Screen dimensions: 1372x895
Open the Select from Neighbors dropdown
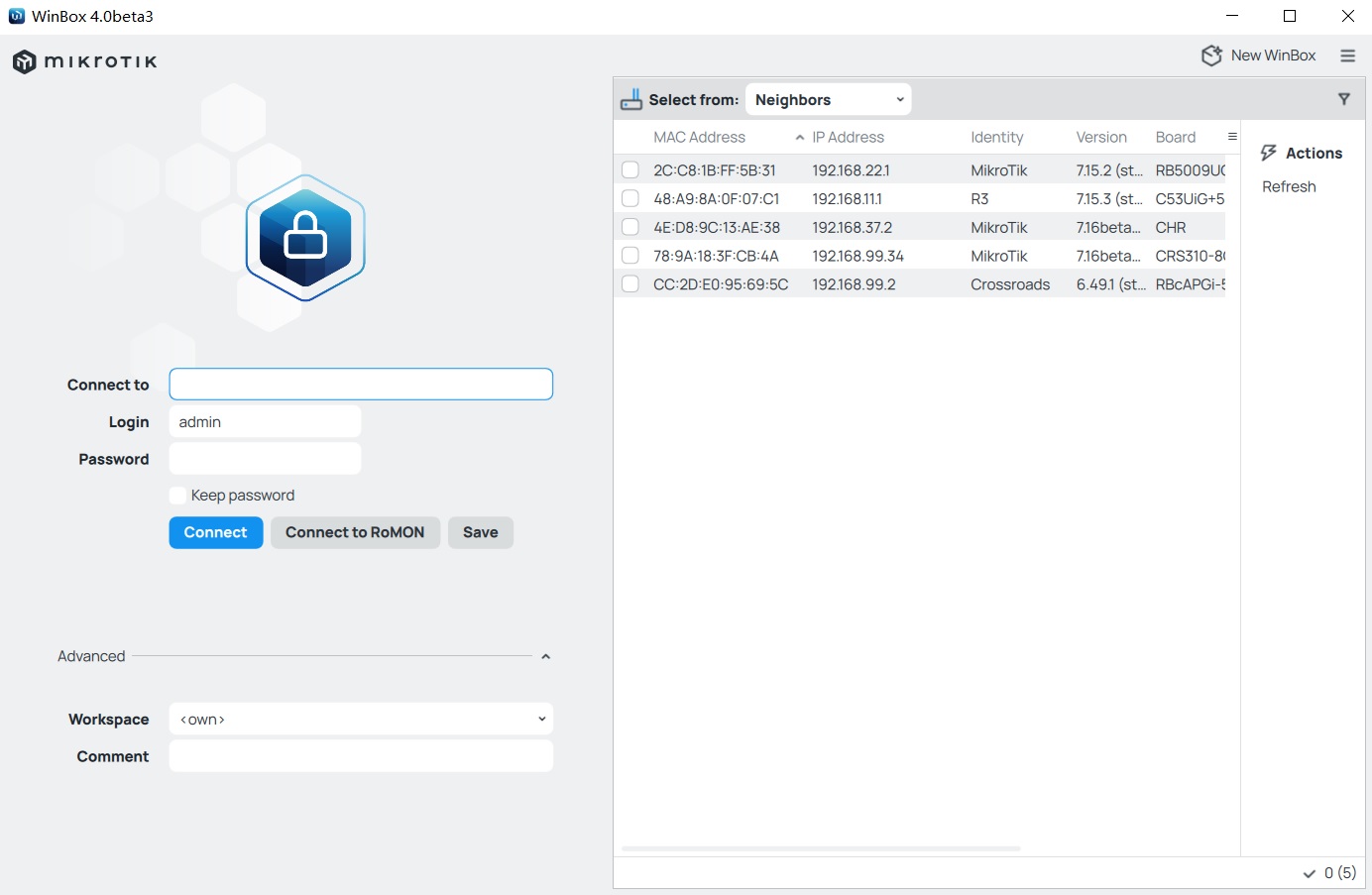828,100
